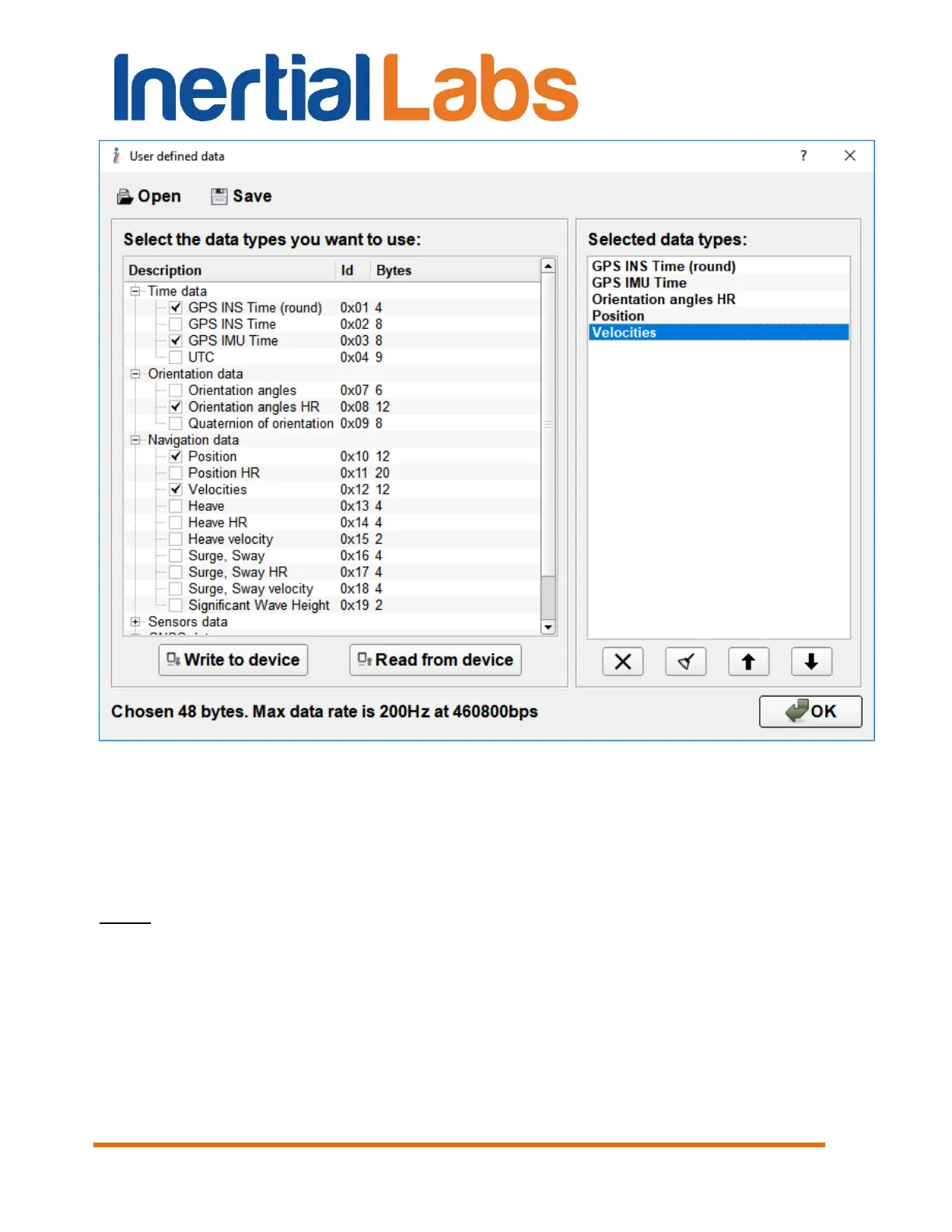Click the Read from device button

(436, 660)
